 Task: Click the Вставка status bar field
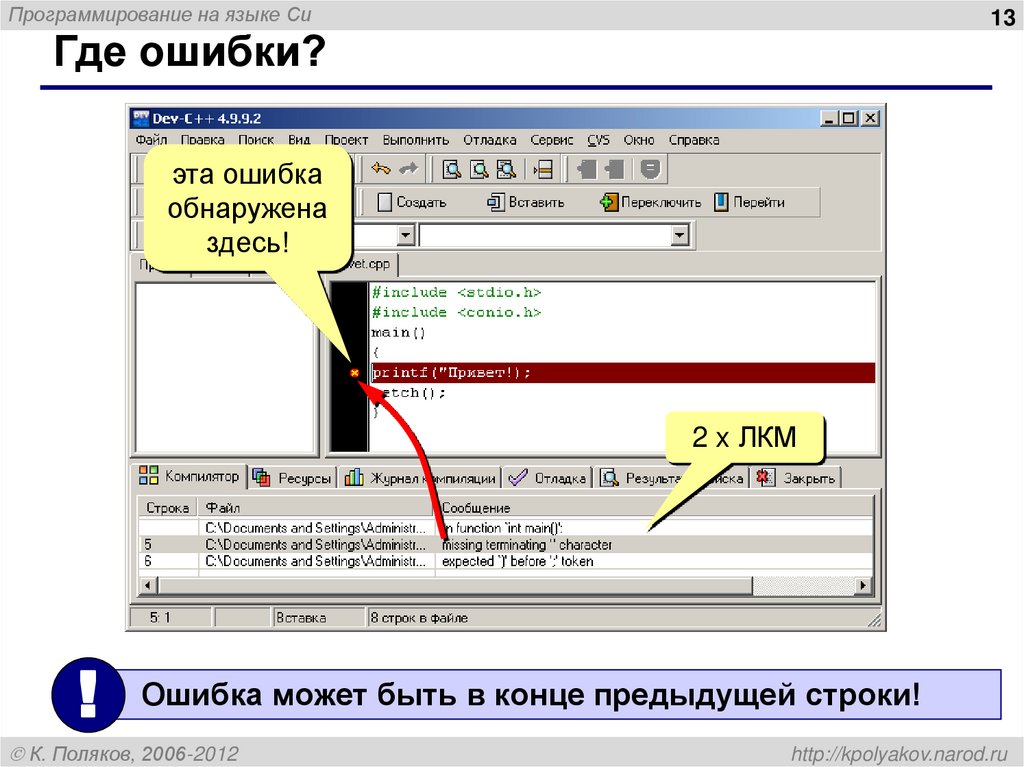coord(317,617)
